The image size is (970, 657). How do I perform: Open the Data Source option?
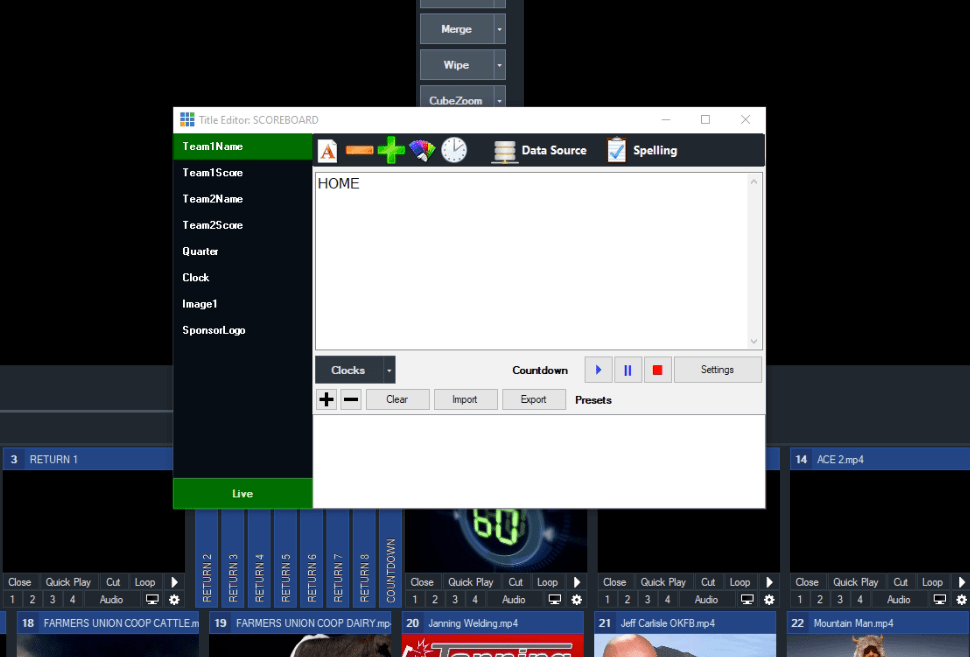[x=540, y=151]
